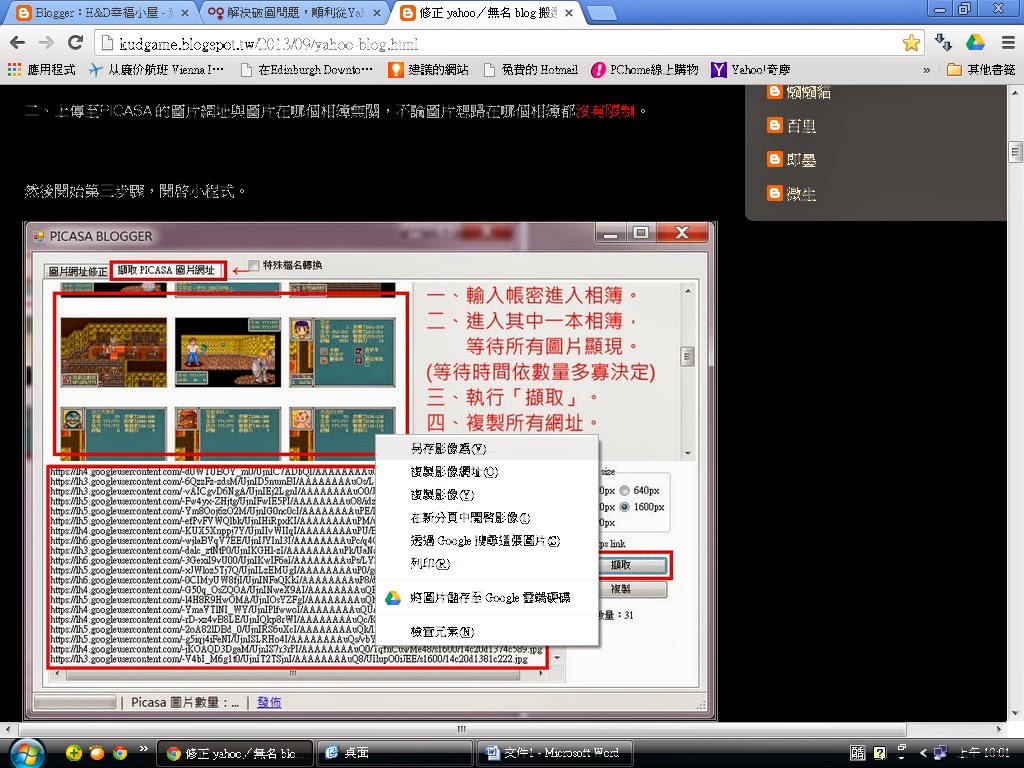Image resolution: width=1024 pixels, height=768 pixels.
Task: Show hidden tray icons with the arrow
Action: click(923, 753)
